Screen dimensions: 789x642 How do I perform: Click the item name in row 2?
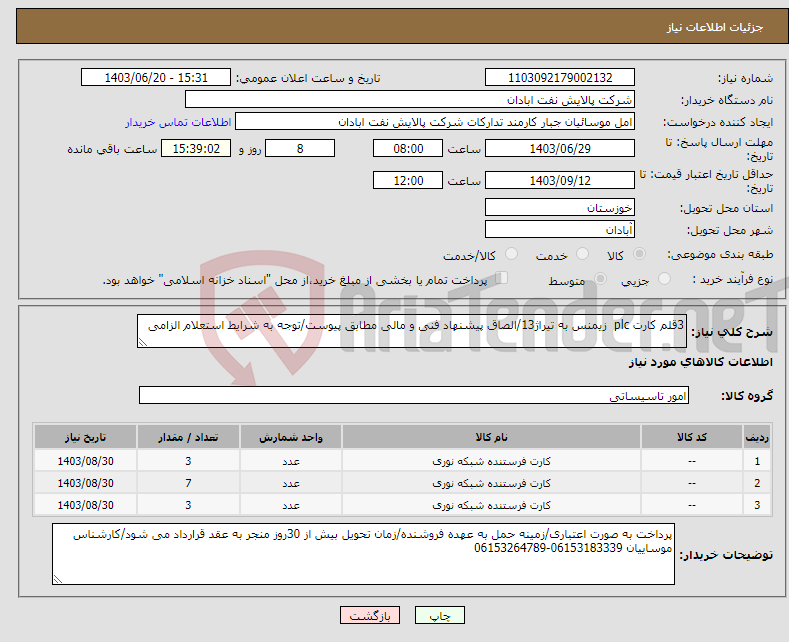coord(491,483)
